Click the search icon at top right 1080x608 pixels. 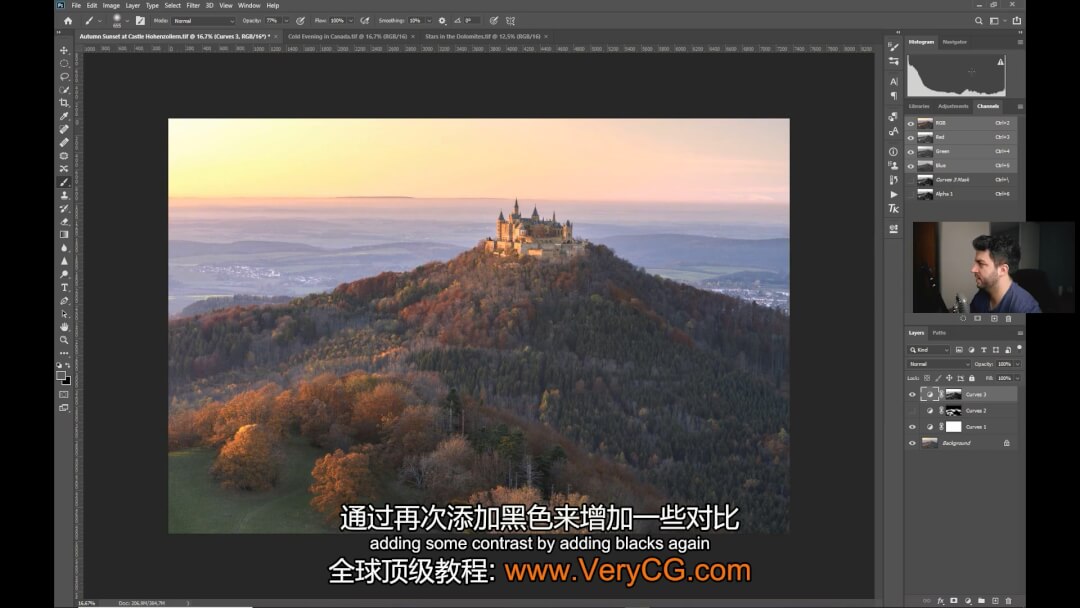pos(978,21)
